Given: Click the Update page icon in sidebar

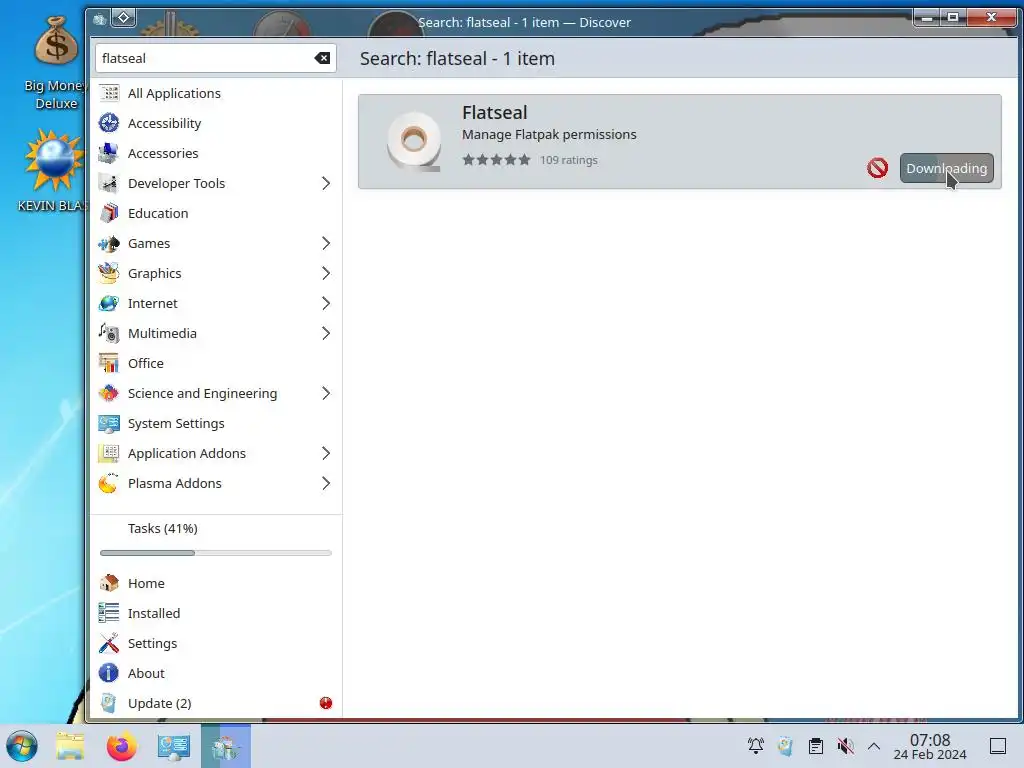Looking at the screenshot, I should click(109, 703).
